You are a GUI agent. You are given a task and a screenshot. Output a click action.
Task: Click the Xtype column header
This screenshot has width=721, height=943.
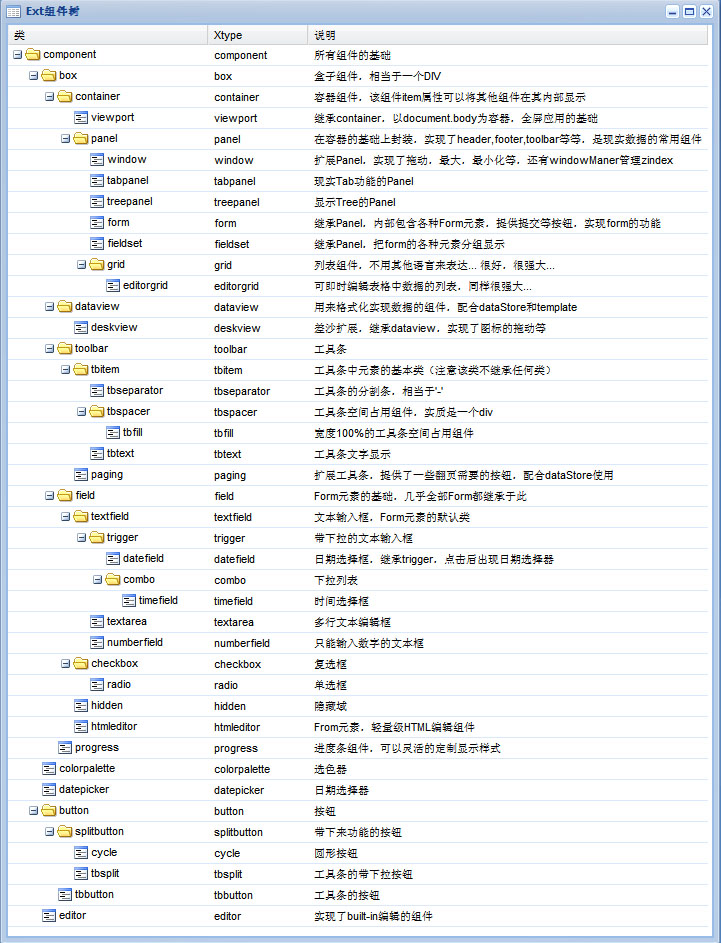258,35
